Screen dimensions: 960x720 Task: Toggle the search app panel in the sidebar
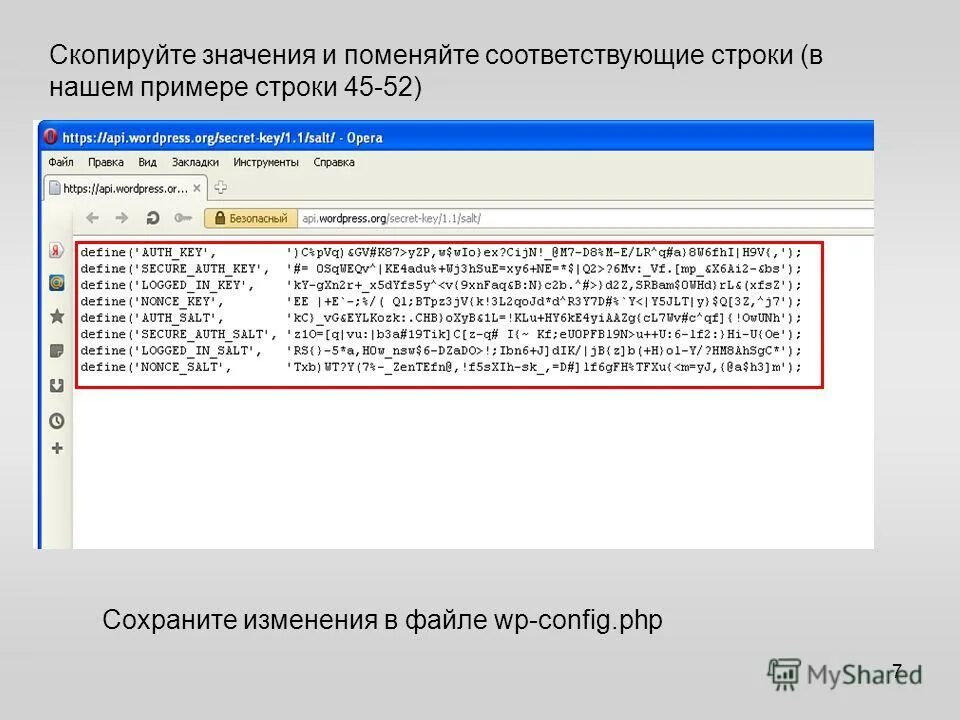pyautogui.click(x=58, y=283)
